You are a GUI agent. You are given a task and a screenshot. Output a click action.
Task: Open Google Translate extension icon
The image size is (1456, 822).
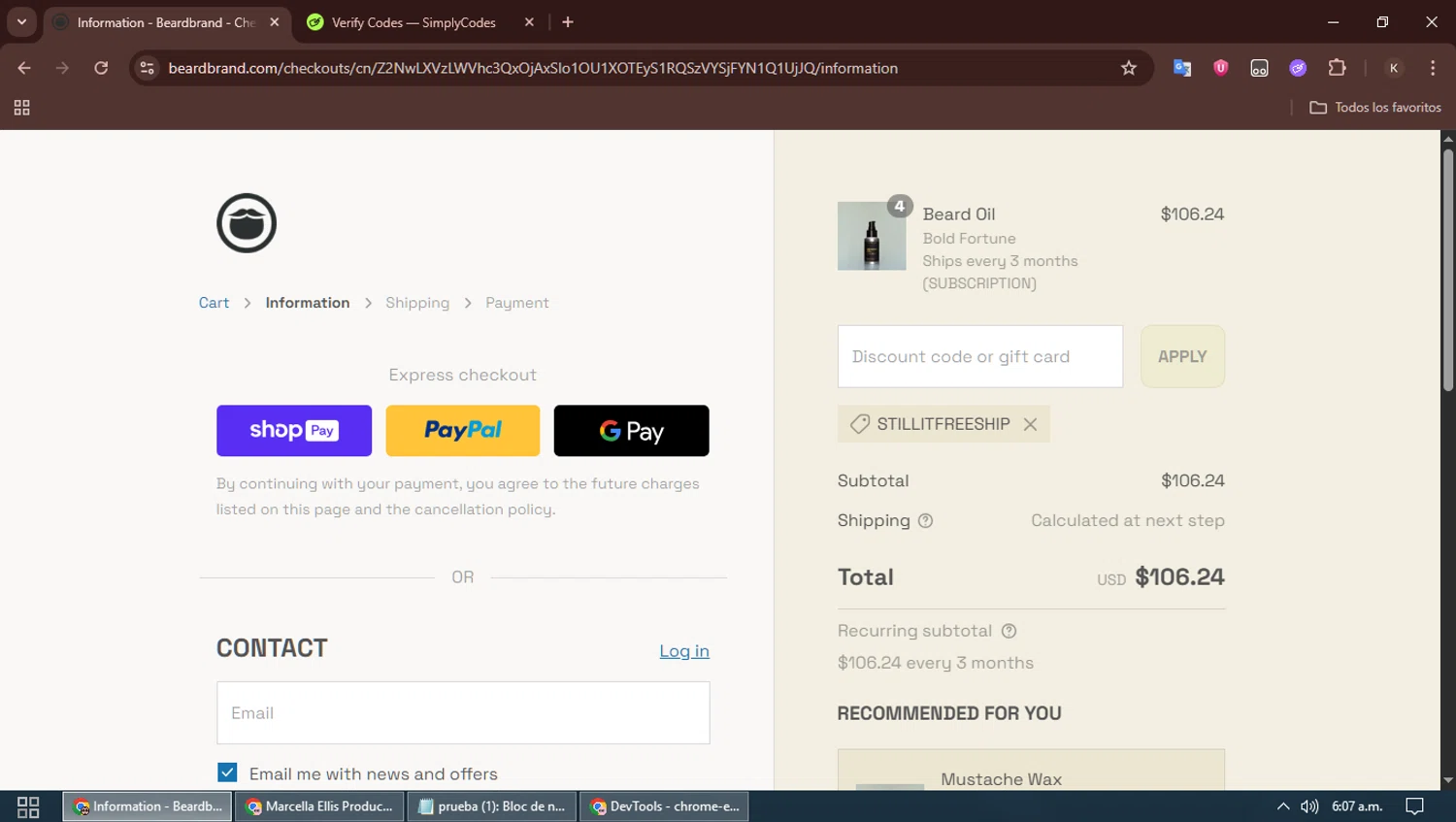pyautogui.click(x=1181, y=68)
